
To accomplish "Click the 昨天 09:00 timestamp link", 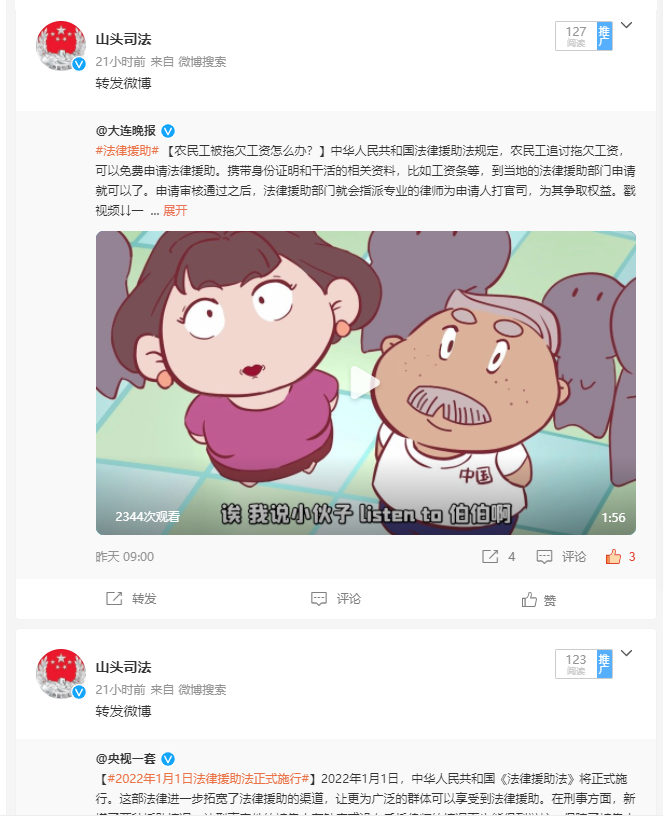I will [125, 557].
